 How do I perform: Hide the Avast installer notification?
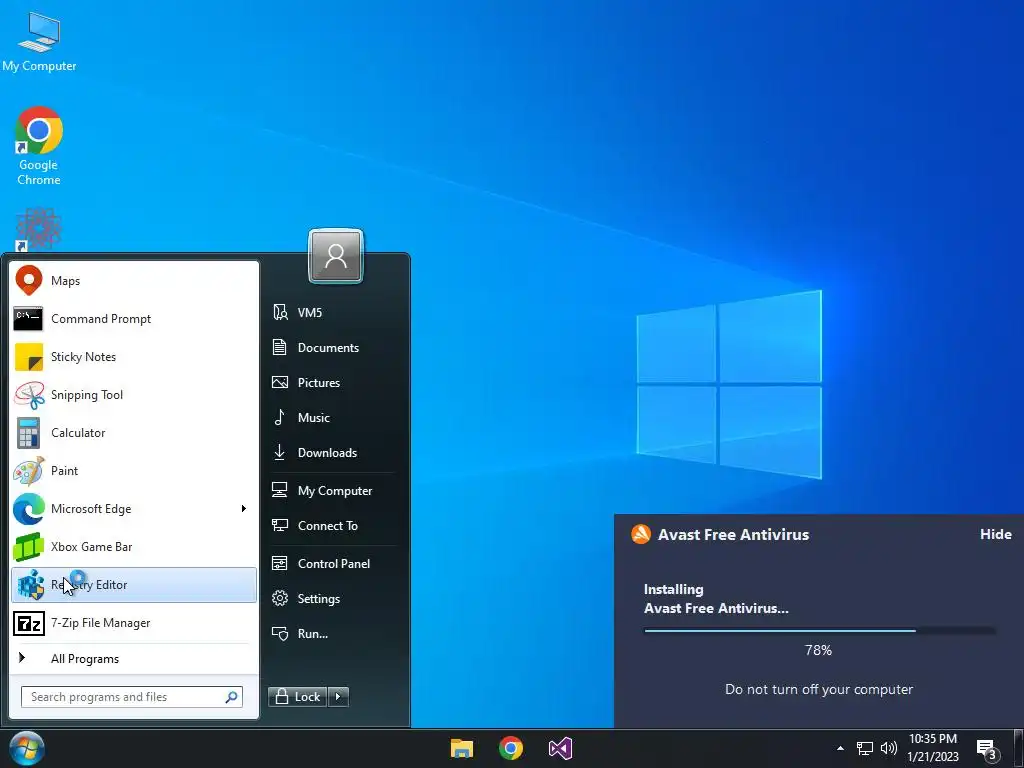click(x=995, y=534)
